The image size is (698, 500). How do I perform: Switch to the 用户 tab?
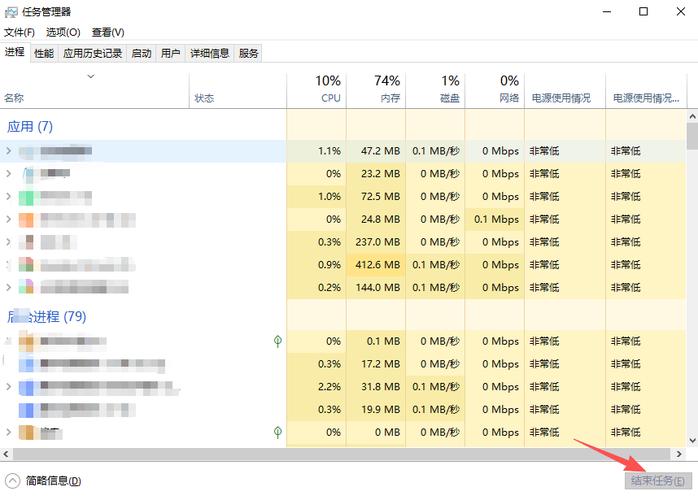pyautogui.click(x=170, y=54)
